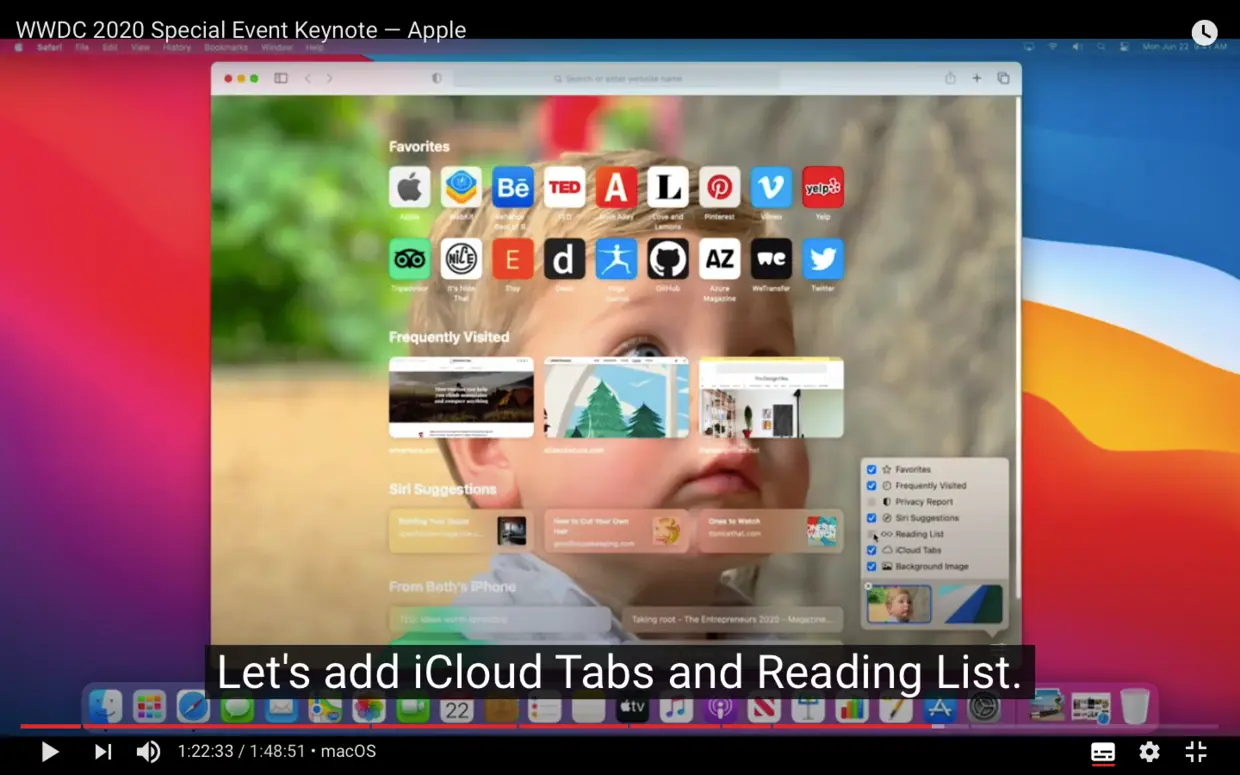Open the GitHub favorite icon
This screenshot has height=775, width=1240.
[x=668, y=259]
